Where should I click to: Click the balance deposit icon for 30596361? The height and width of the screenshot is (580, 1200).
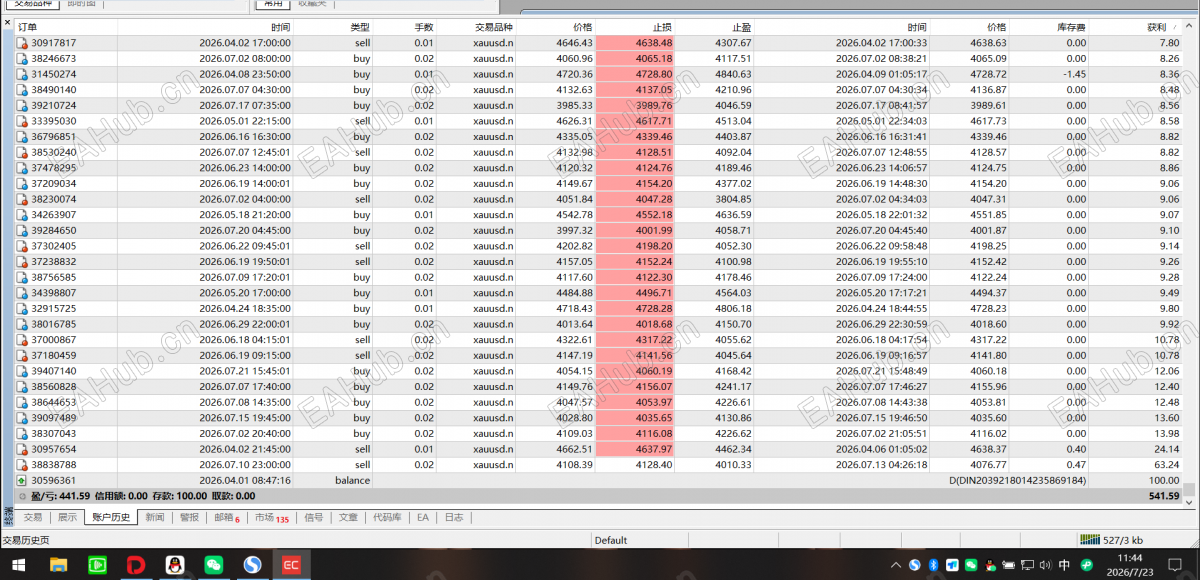(23, 480)
